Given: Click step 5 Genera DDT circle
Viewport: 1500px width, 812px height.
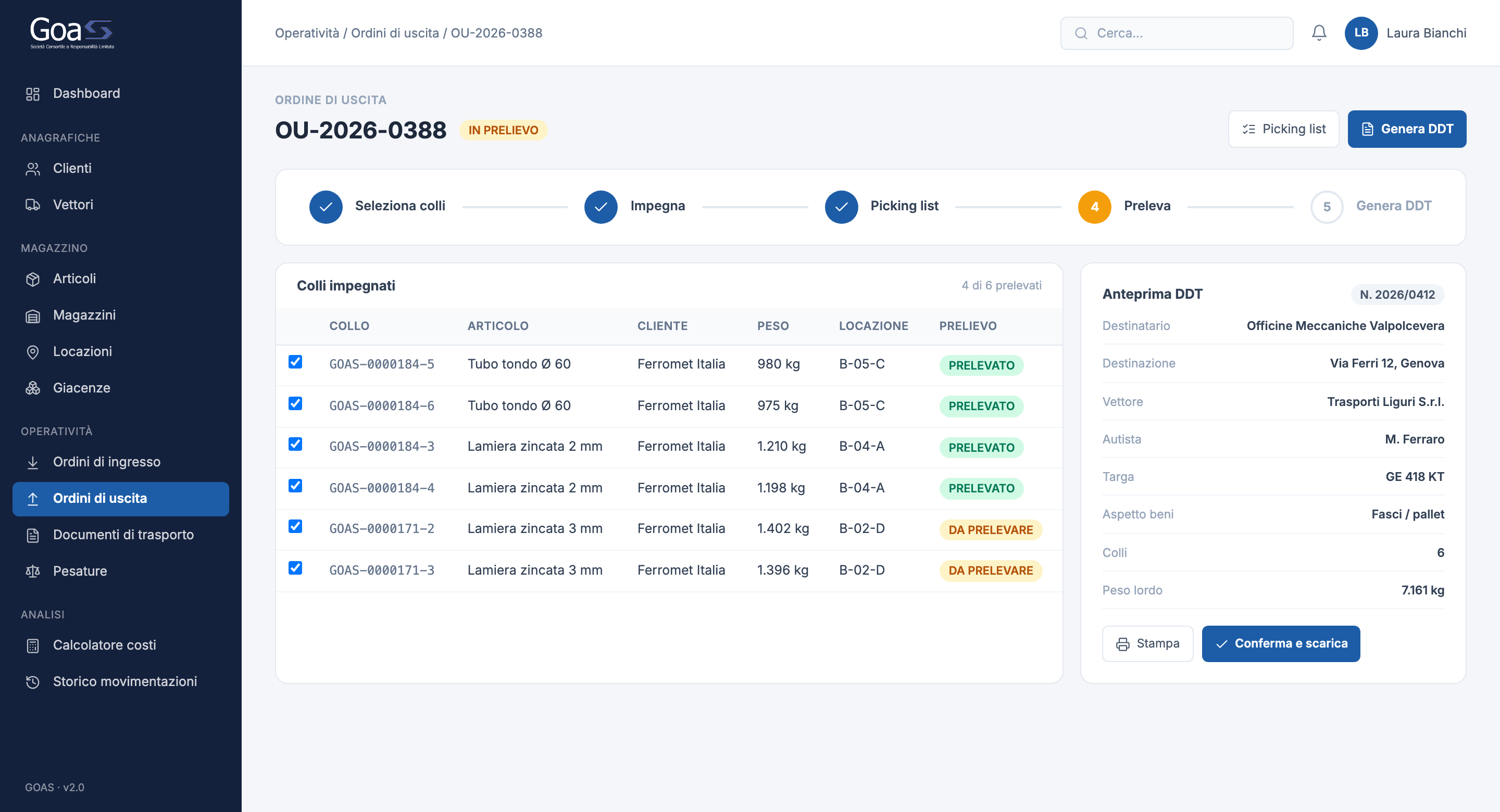Looking at the screenshot, I should click(x=1327, y=207).
